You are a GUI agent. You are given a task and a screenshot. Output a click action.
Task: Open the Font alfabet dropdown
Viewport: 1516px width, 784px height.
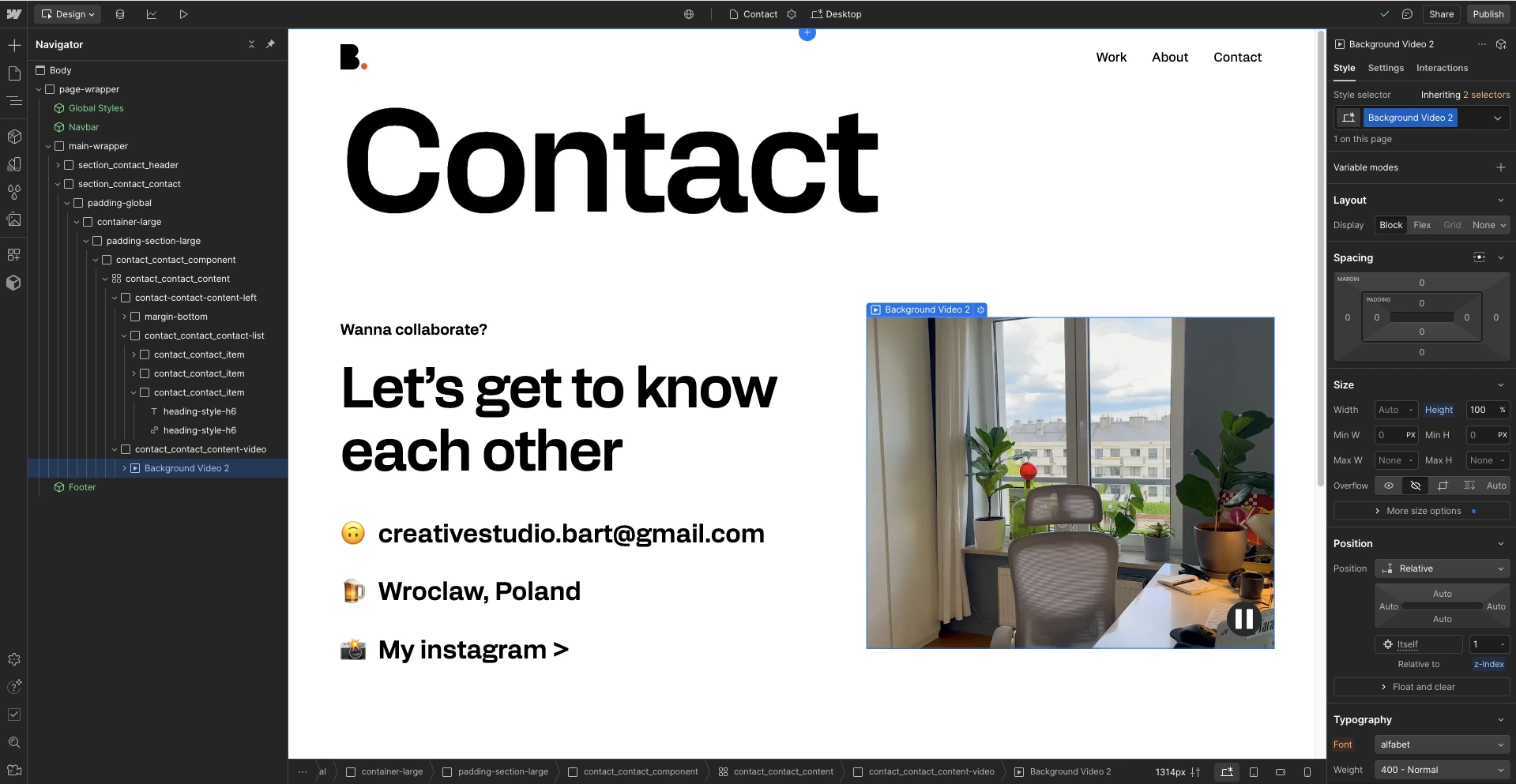tap(1443, 745)
